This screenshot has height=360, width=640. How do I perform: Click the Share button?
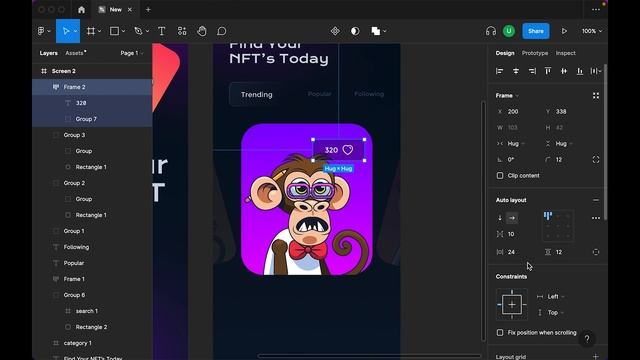536,31
